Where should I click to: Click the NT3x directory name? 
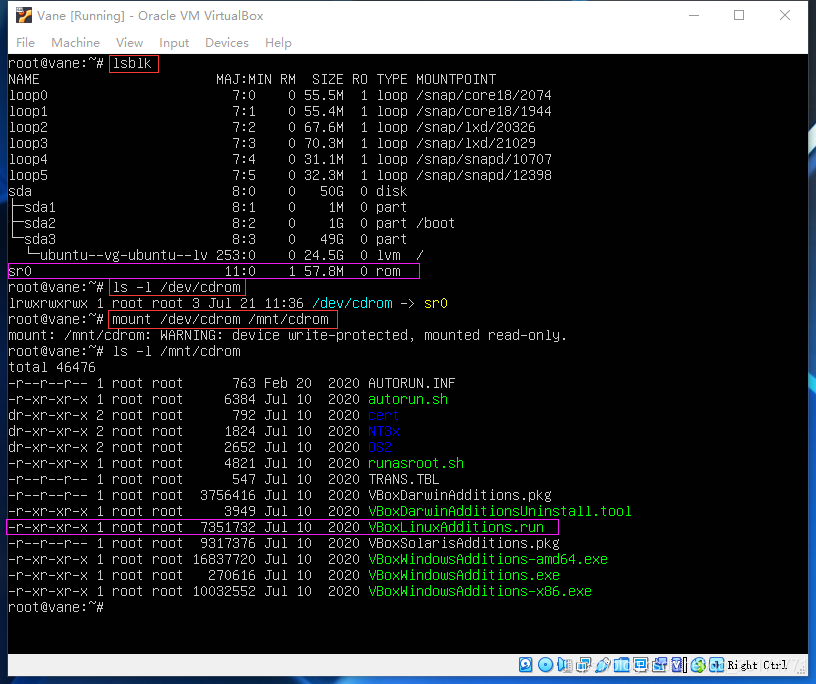(384, 432)
